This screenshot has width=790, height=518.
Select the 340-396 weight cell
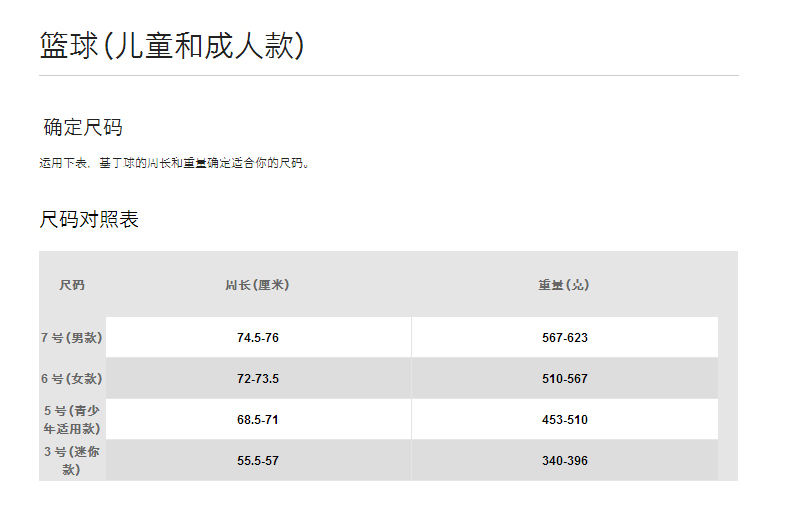tap(565, 461)
